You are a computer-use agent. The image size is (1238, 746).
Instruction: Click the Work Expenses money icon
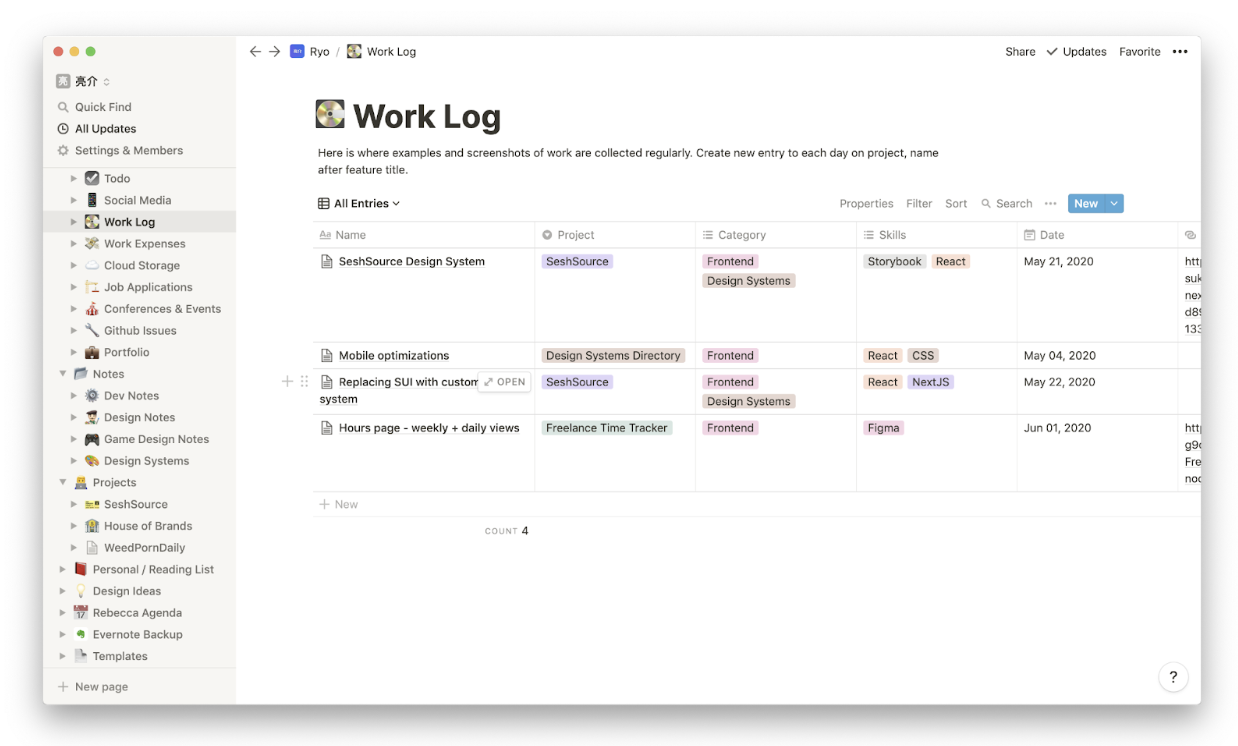92,243
